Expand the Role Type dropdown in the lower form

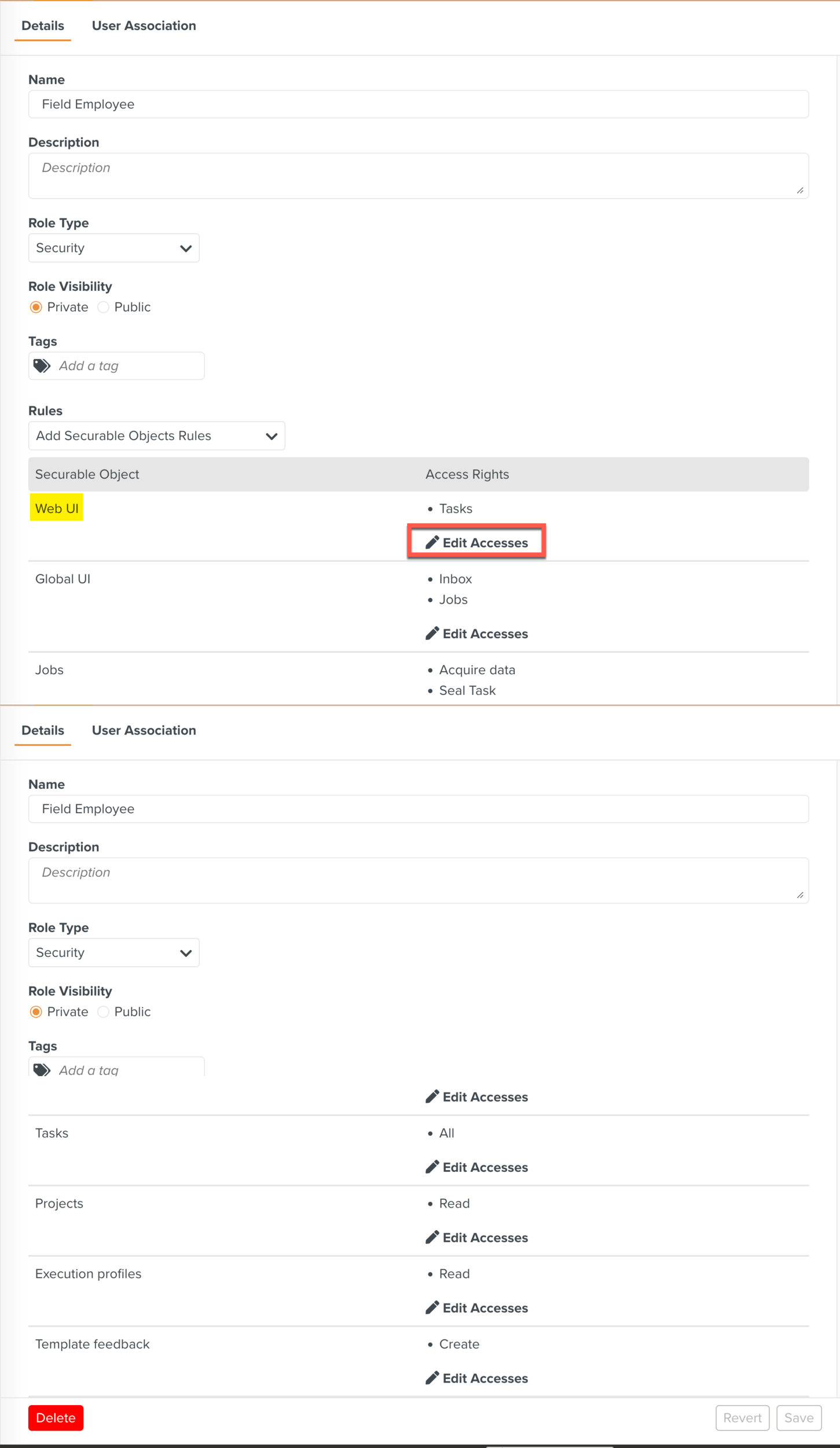coord(113,952)
